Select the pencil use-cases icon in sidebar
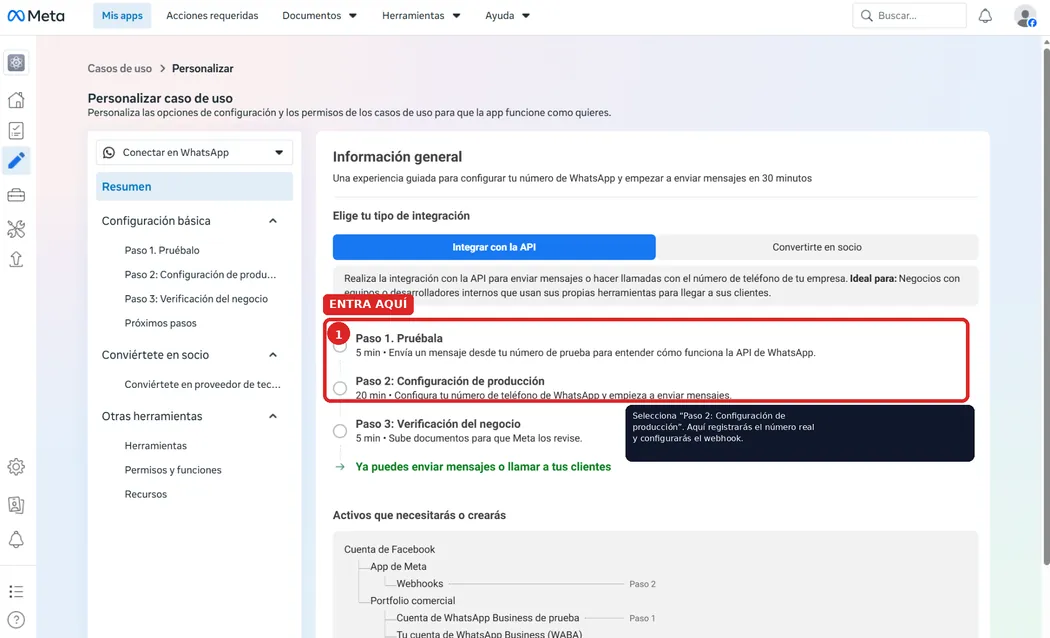Screen dimensions: 1050x638 pyautogui.click(x=16, y=161)
